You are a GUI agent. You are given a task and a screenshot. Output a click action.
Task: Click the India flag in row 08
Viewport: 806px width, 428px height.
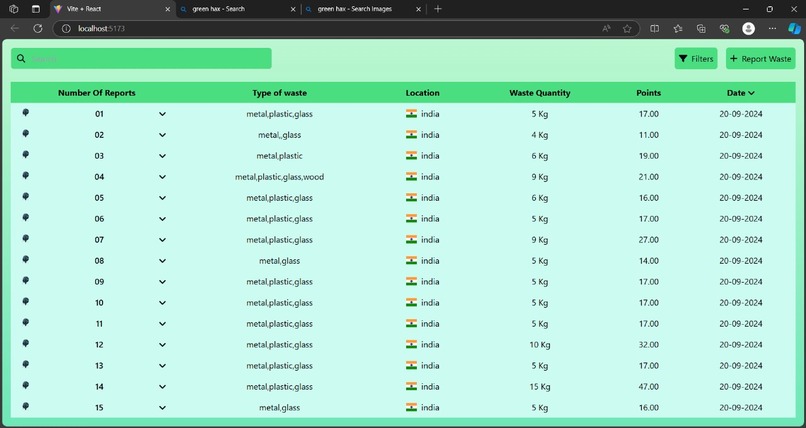click(411, 260)
